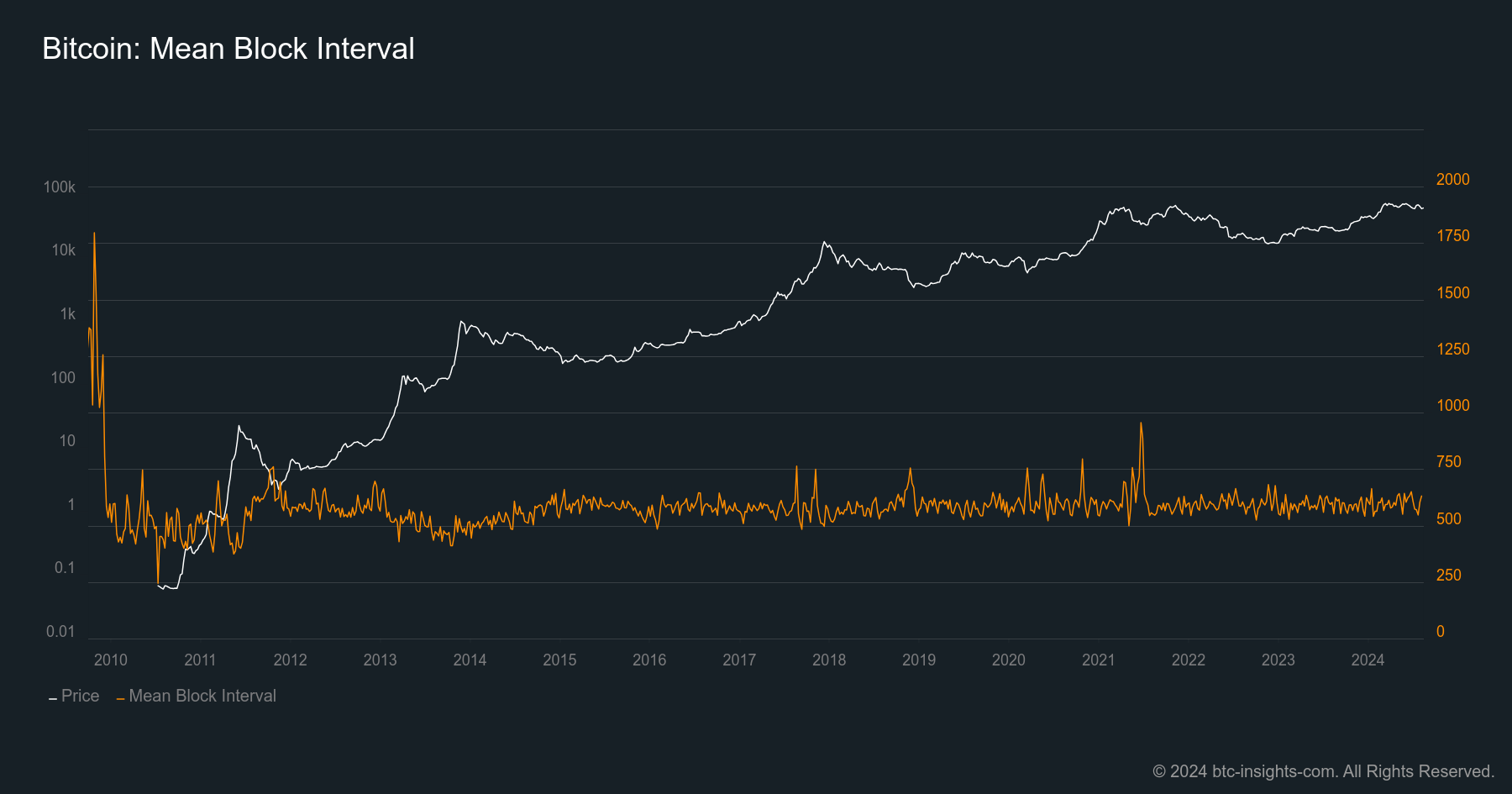
Task: Click the 100k tick on the price axis
Action: (x=60, y=187)
